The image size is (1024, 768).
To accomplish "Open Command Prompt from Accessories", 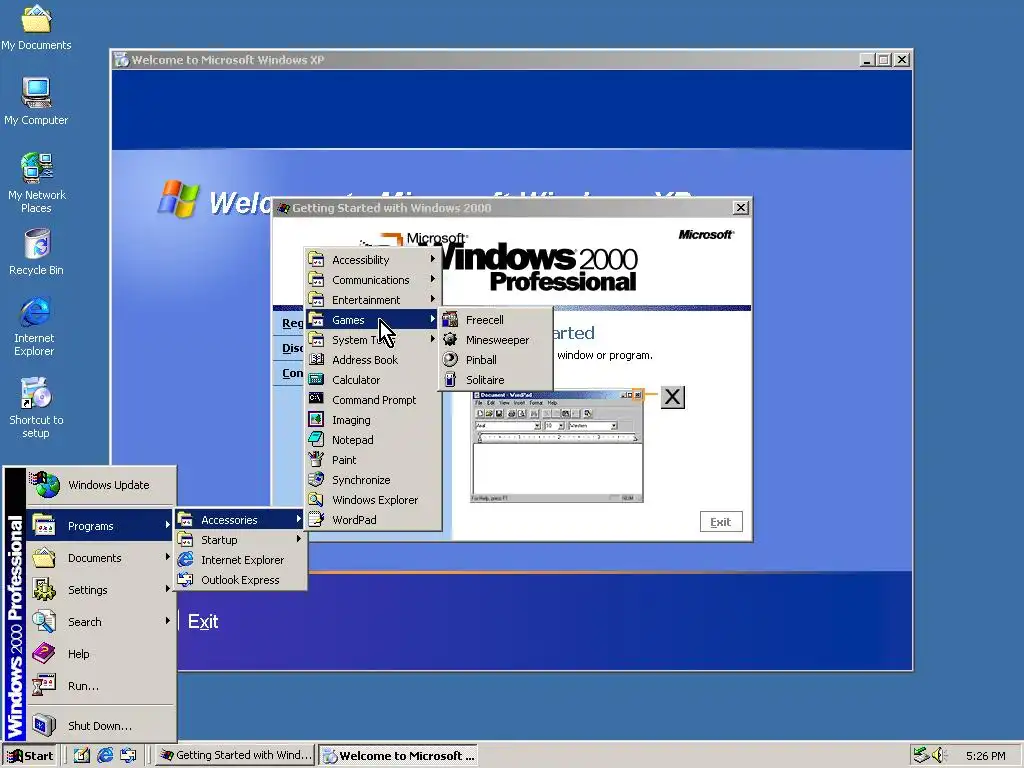I will coord(373,400).
